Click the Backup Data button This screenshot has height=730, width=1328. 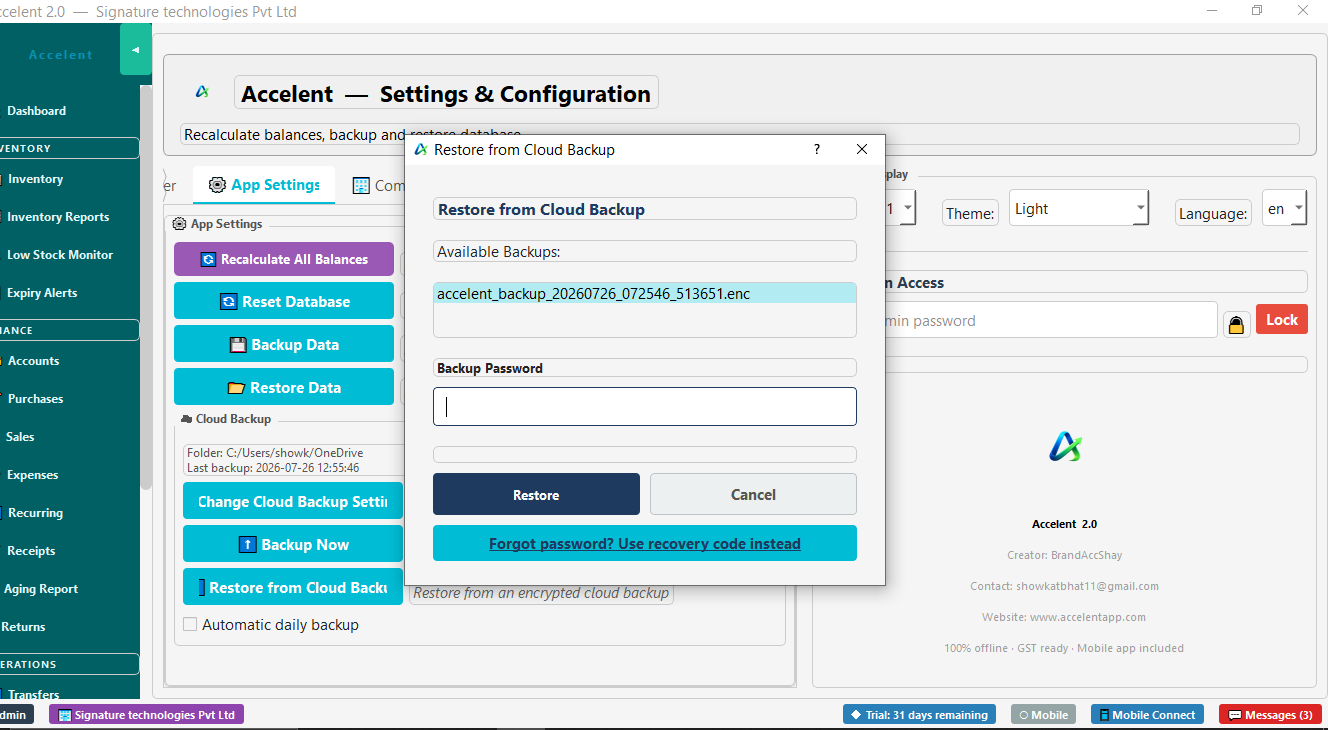click(x=284, y=344)
